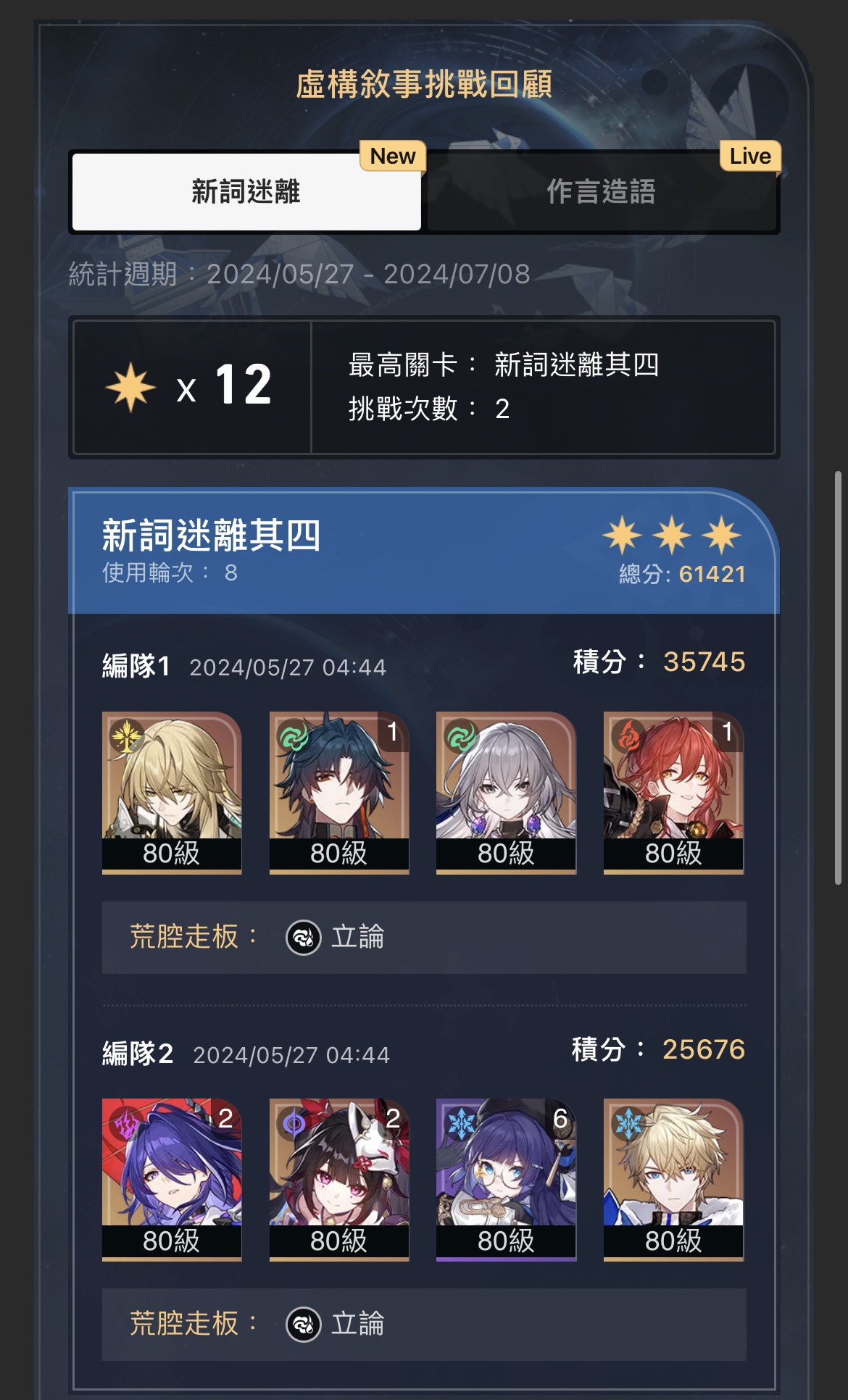This screenshot has width=848, height=1400.
Task: Open team 2 purple-haired lightning character portrait
Action: tap(172, 1180)
